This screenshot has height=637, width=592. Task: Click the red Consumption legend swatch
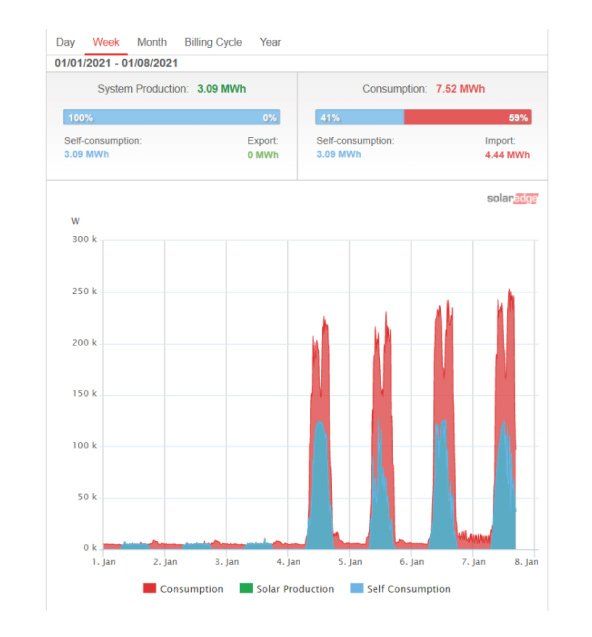coord(150,588)
